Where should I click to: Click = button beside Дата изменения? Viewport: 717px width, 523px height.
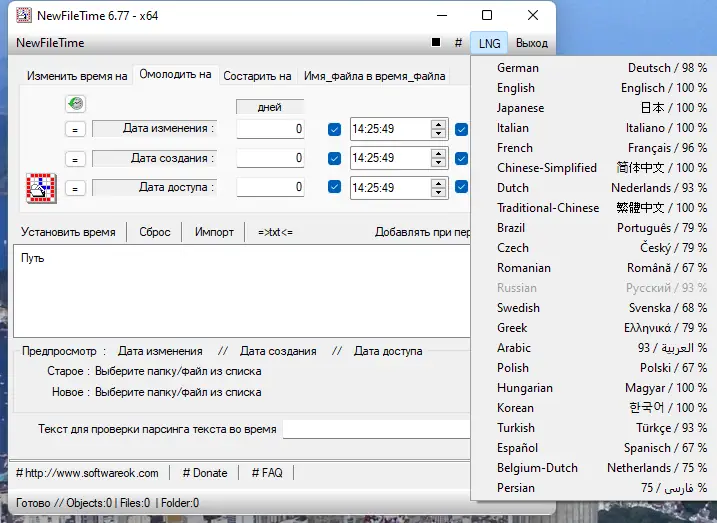point(75,130)
